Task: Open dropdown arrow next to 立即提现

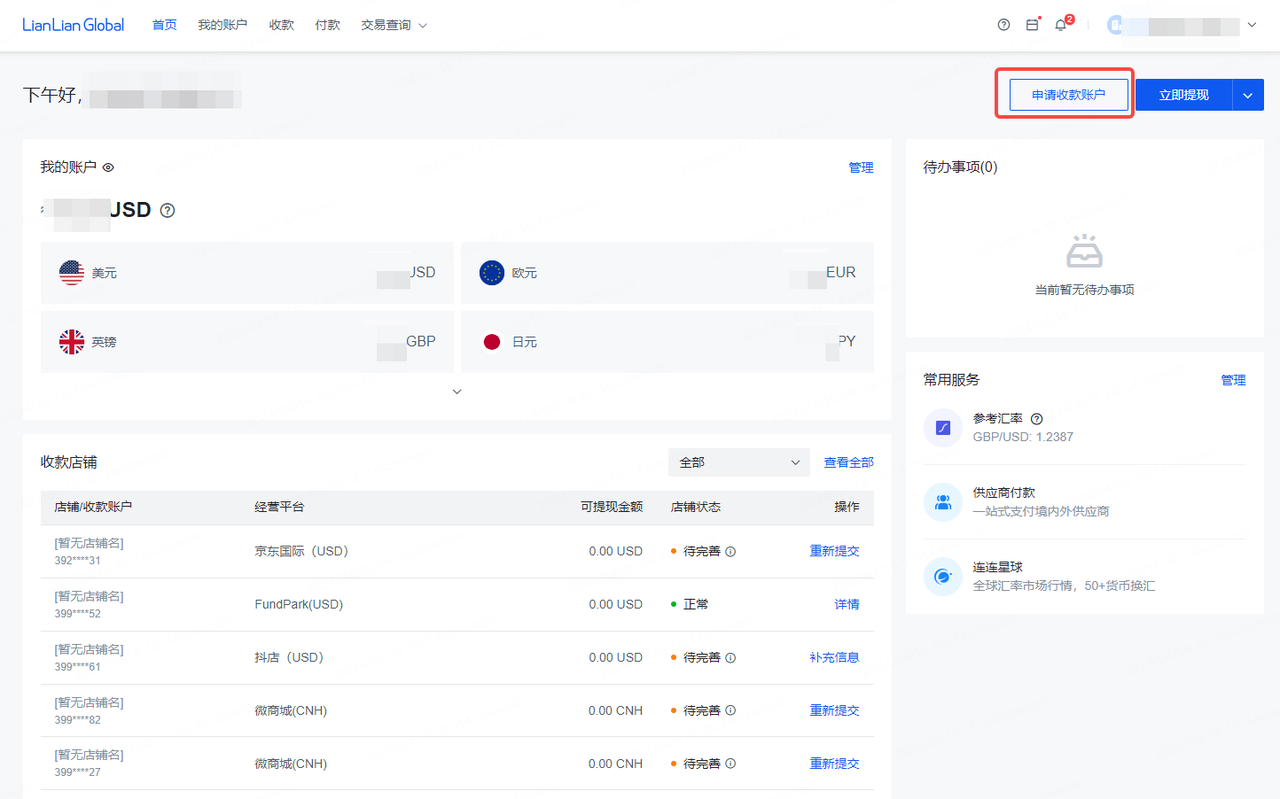Action: 1248,95
